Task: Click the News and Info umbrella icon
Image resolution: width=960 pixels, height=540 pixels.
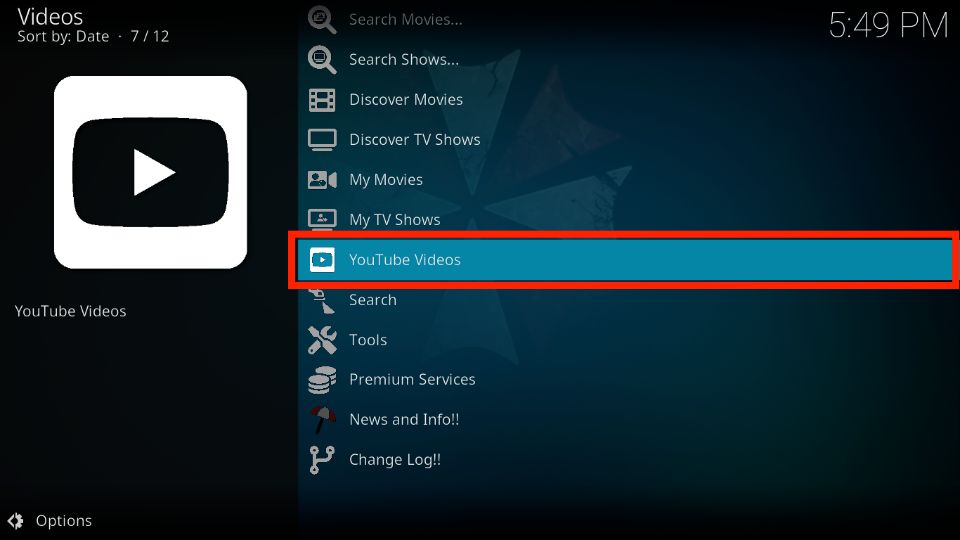Action: pyautogui.click(x=322, y=419)
